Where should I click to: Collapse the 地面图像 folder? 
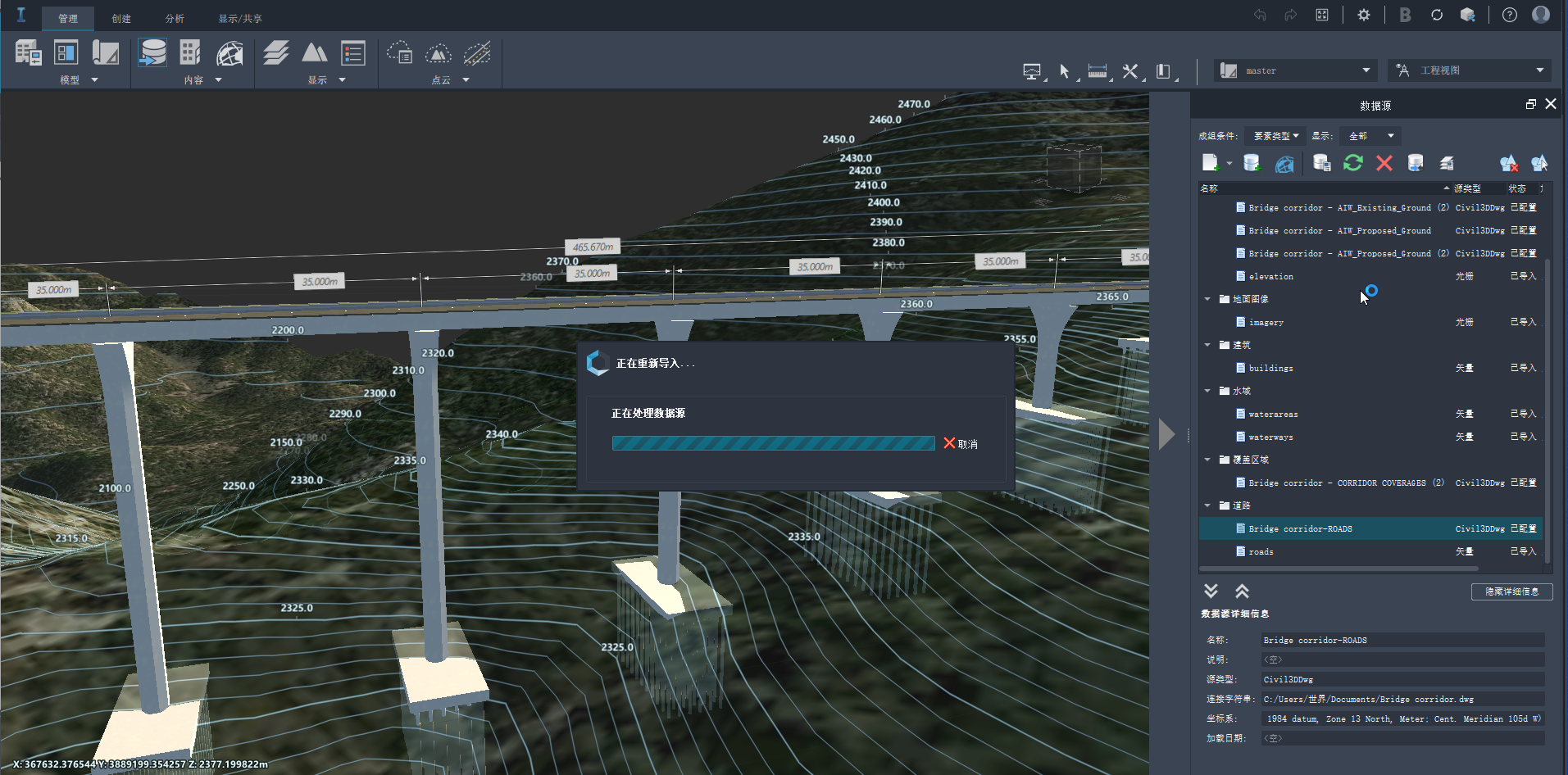(1207, 299)
